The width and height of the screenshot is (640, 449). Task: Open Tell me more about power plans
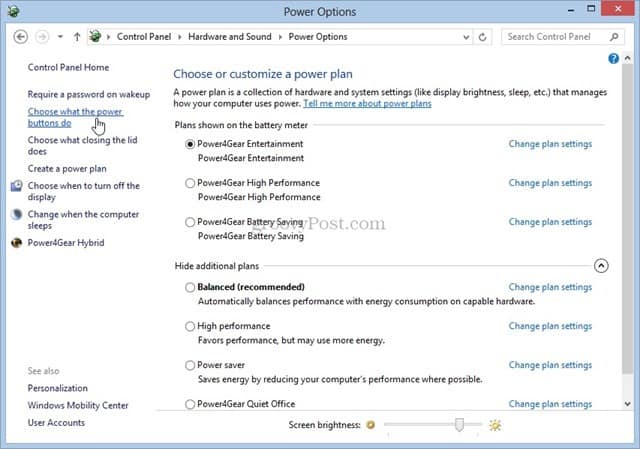(367, 104)
